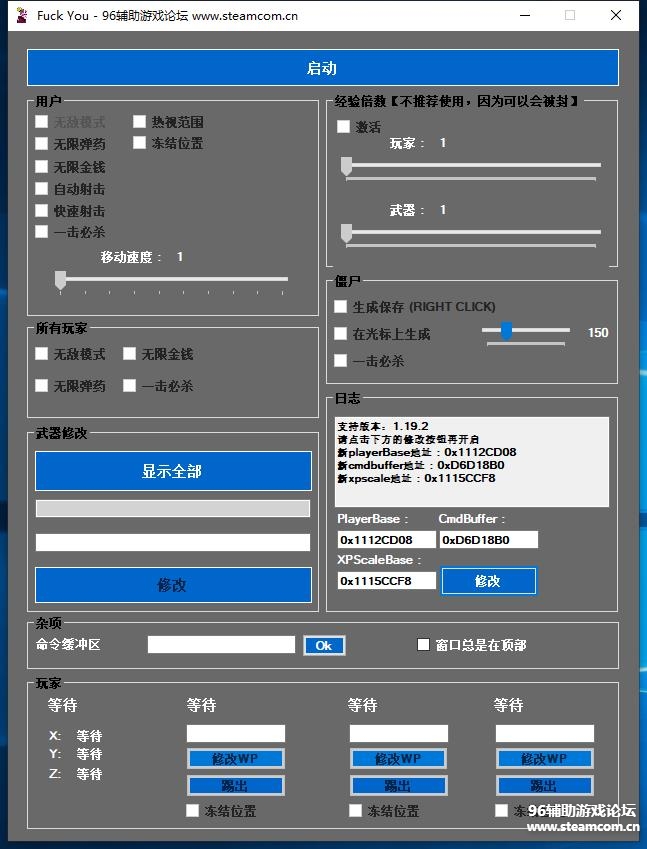Click the 玩家 experience slider handle
This screenshot has height=849, width=647.
[347, 166]
